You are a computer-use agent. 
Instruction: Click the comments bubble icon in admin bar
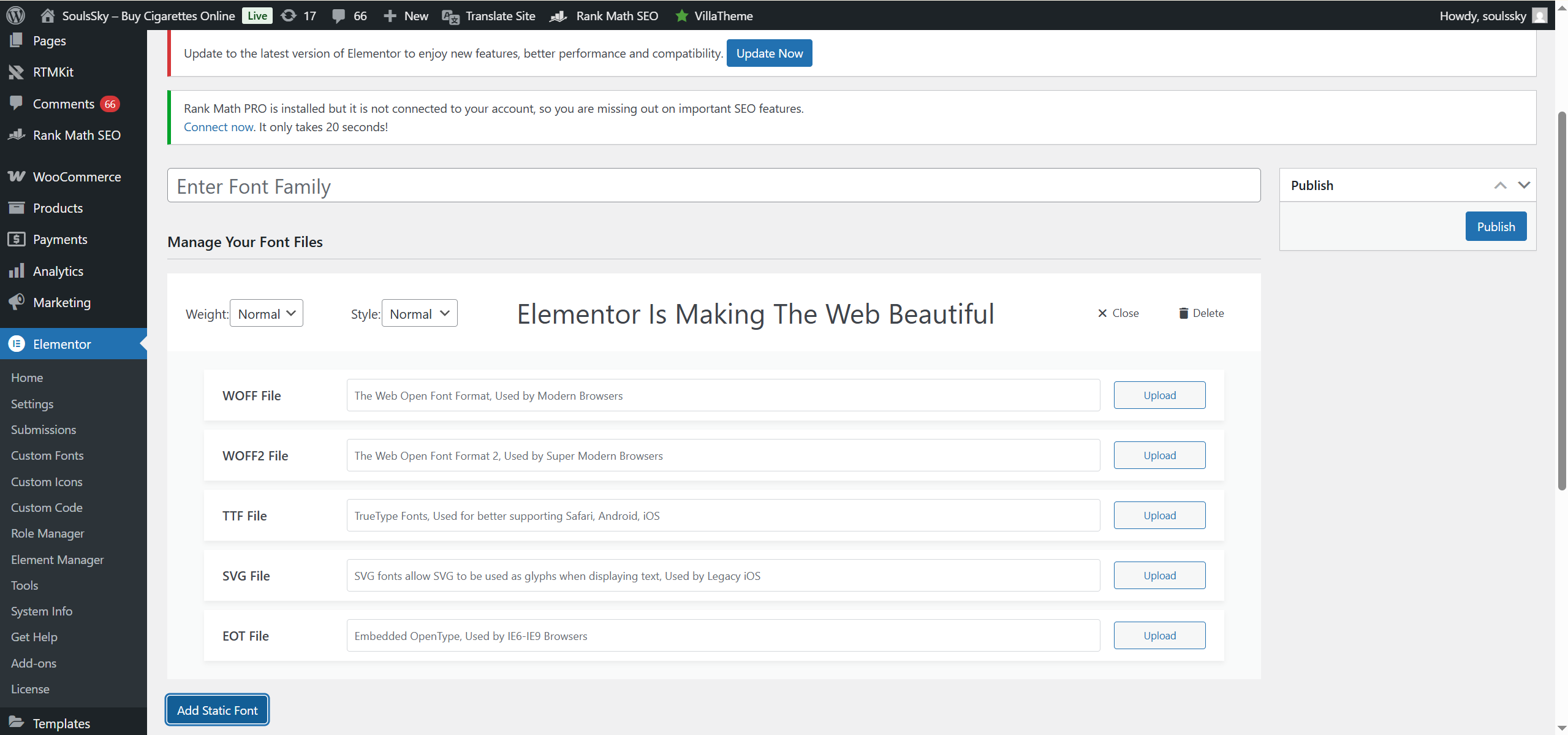click(338, 15)
